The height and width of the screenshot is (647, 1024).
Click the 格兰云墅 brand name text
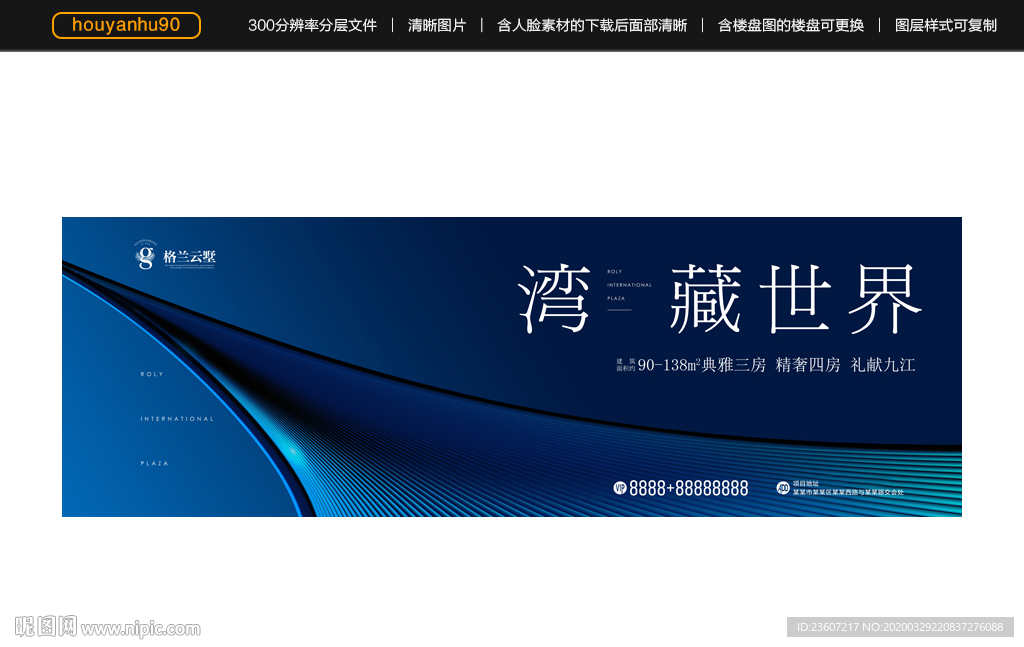(x=189, y=257)
